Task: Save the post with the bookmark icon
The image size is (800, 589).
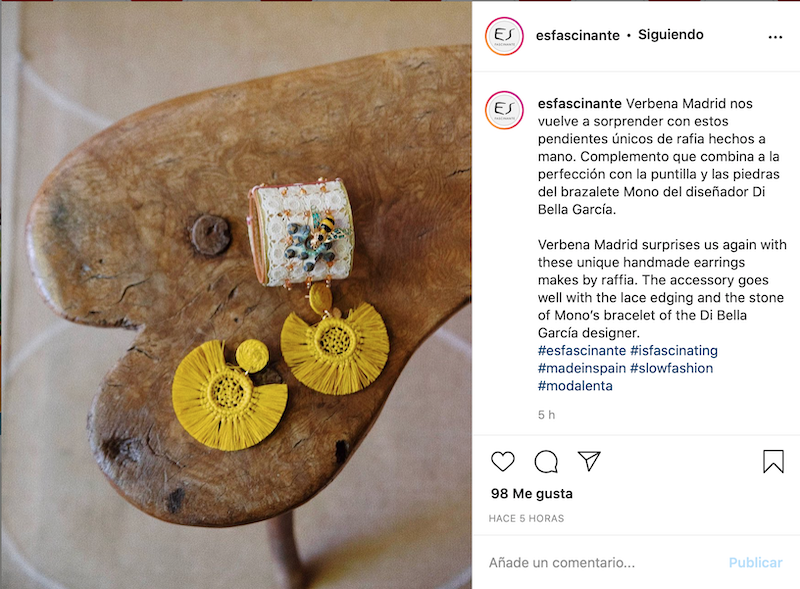Action: 773,461
